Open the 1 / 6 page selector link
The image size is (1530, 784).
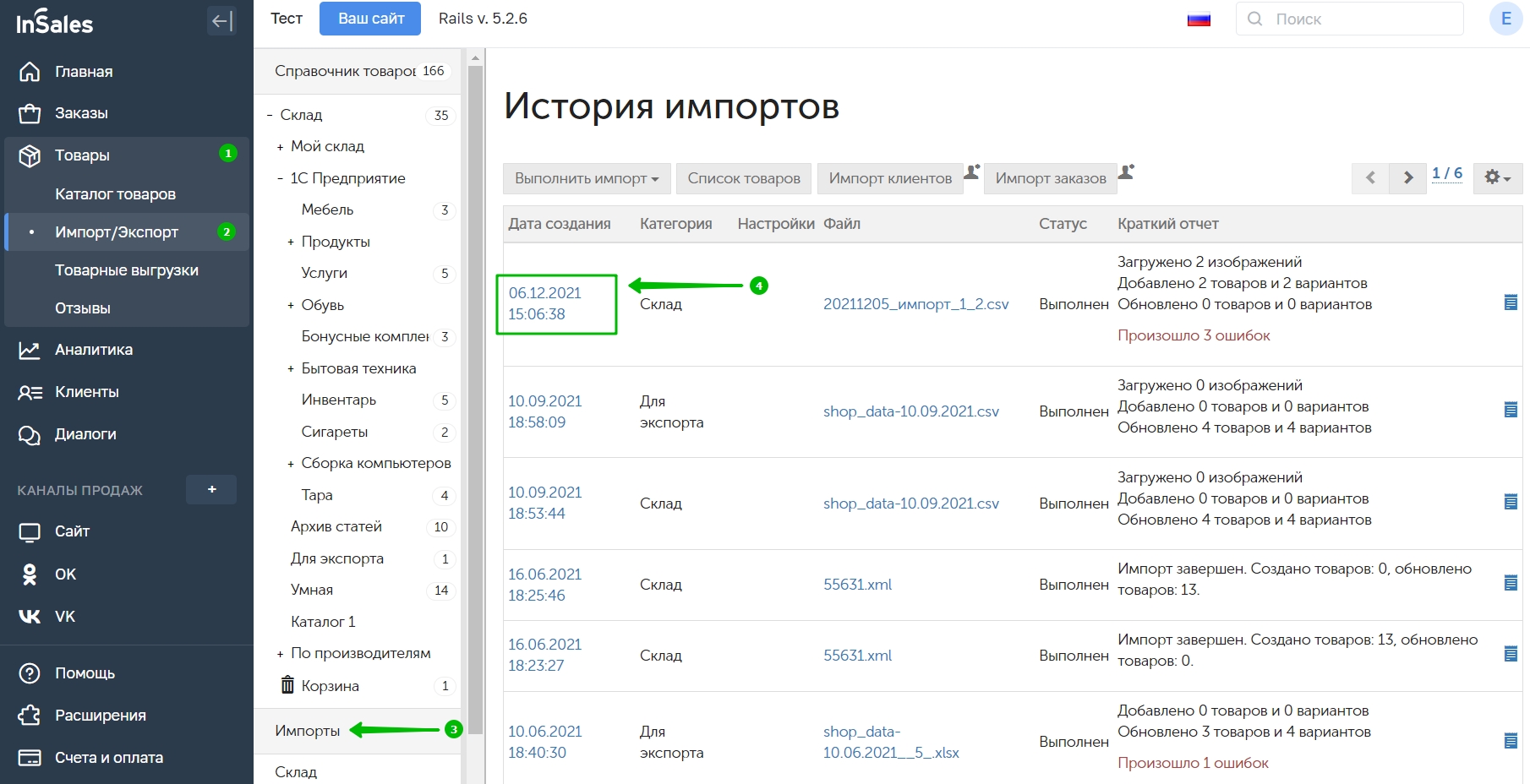point(1446,173)
